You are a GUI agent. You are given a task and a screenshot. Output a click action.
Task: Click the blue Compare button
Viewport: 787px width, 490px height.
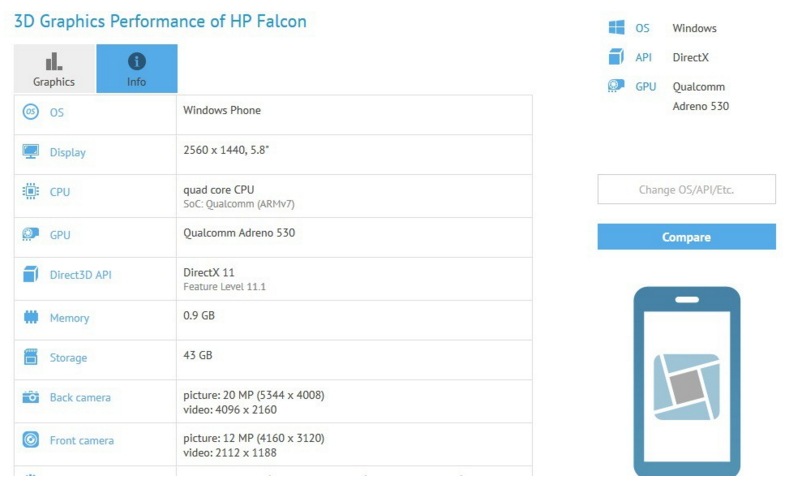pos(686,236)
